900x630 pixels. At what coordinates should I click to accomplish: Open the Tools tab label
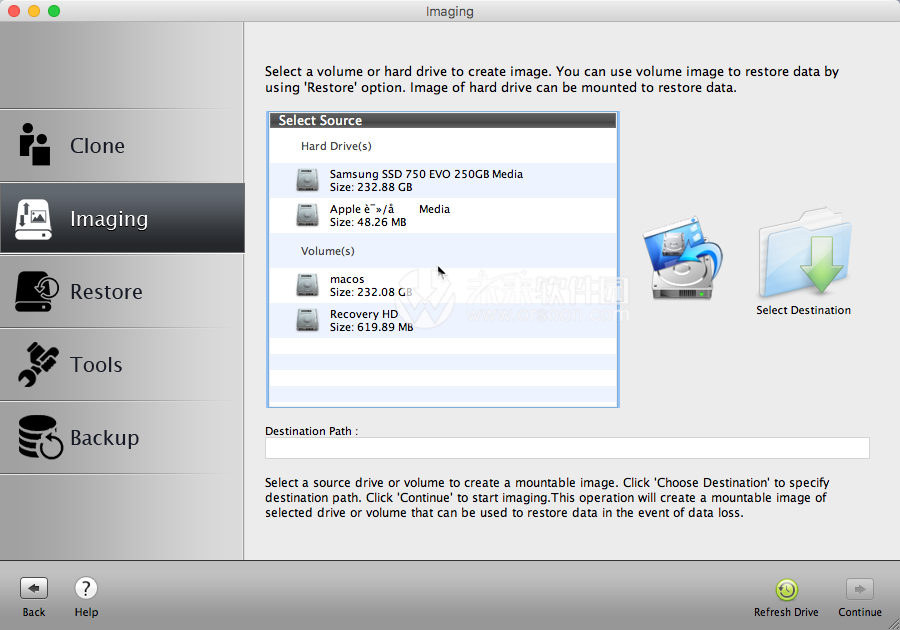point(96,364)
